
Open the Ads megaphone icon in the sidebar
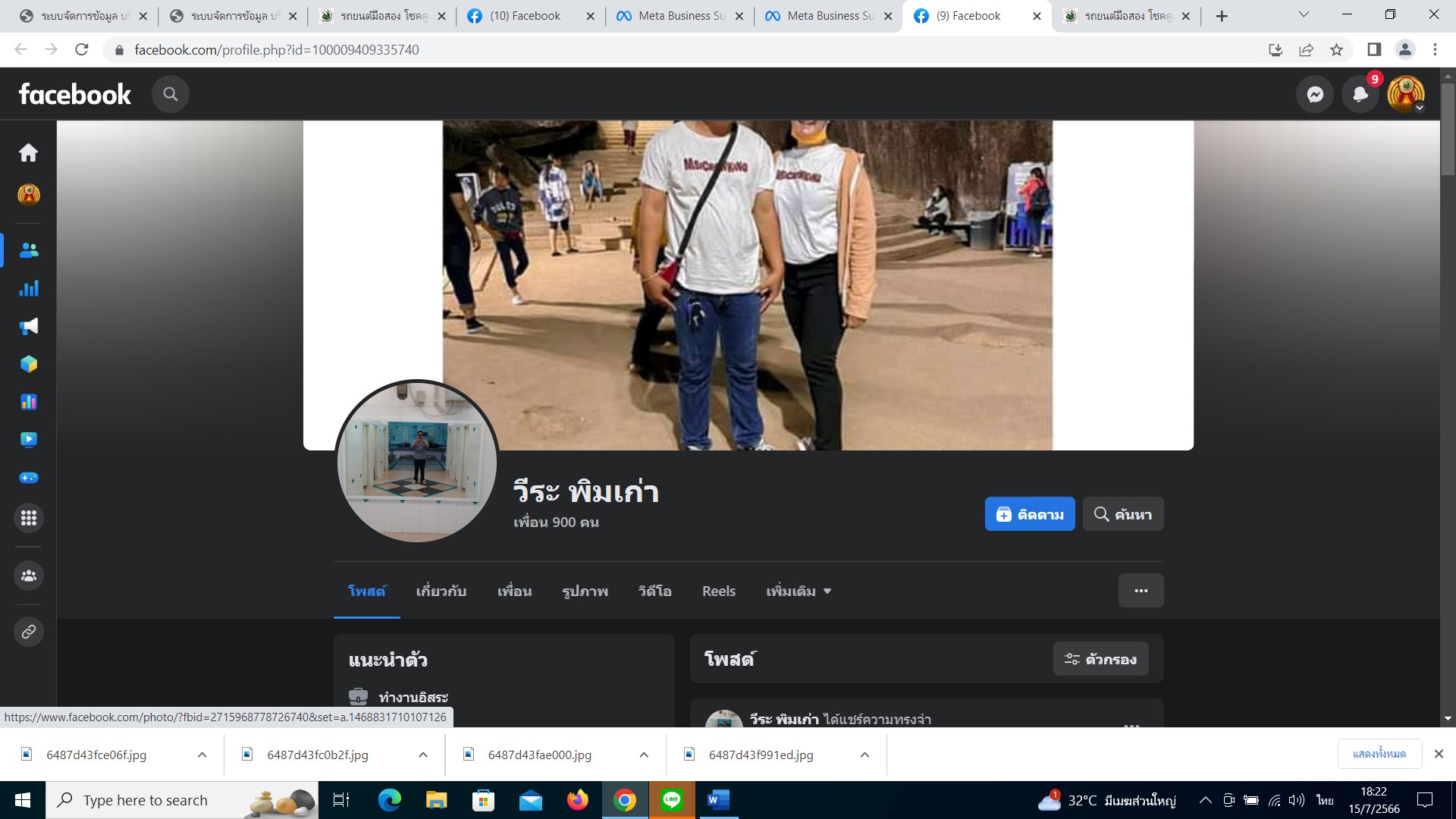tap(29, 326)
